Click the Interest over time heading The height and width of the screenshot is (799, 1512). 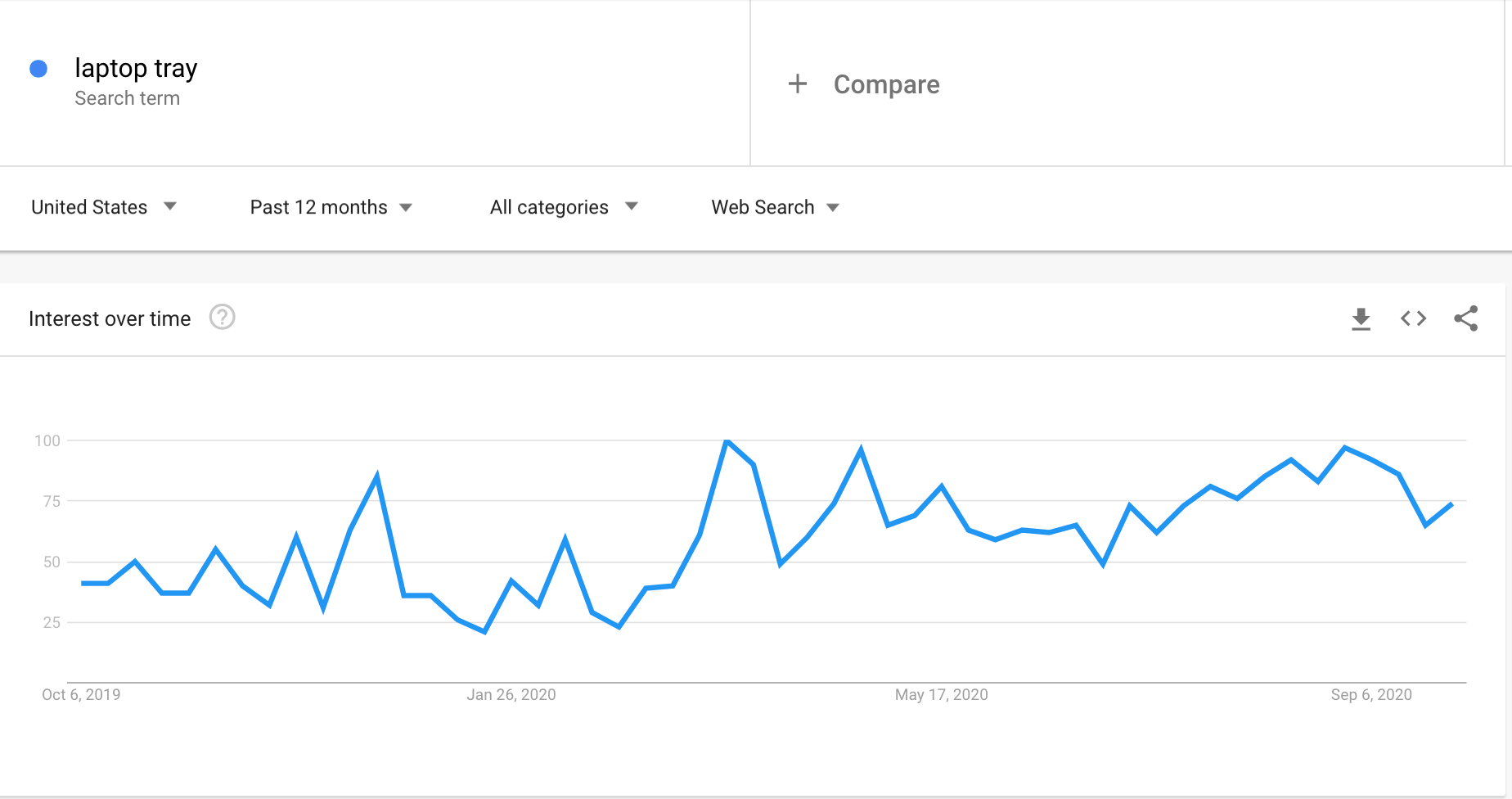[110, 318]
